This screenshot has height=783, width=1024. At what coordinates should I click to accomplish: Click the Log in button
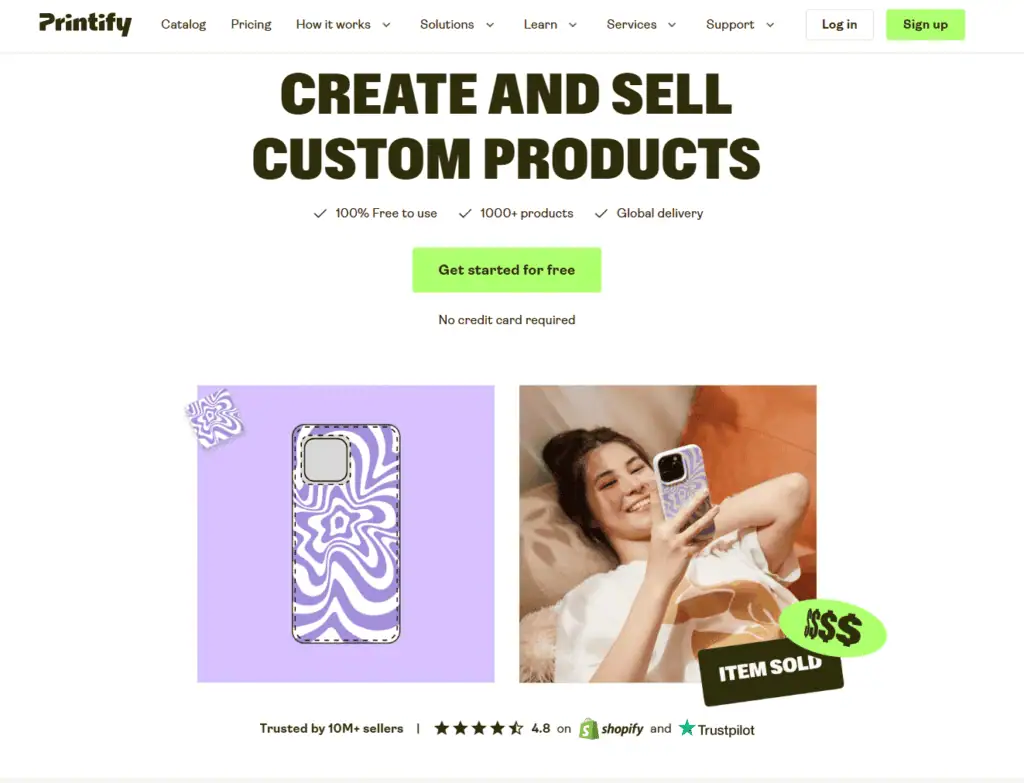tap(839, 25)
